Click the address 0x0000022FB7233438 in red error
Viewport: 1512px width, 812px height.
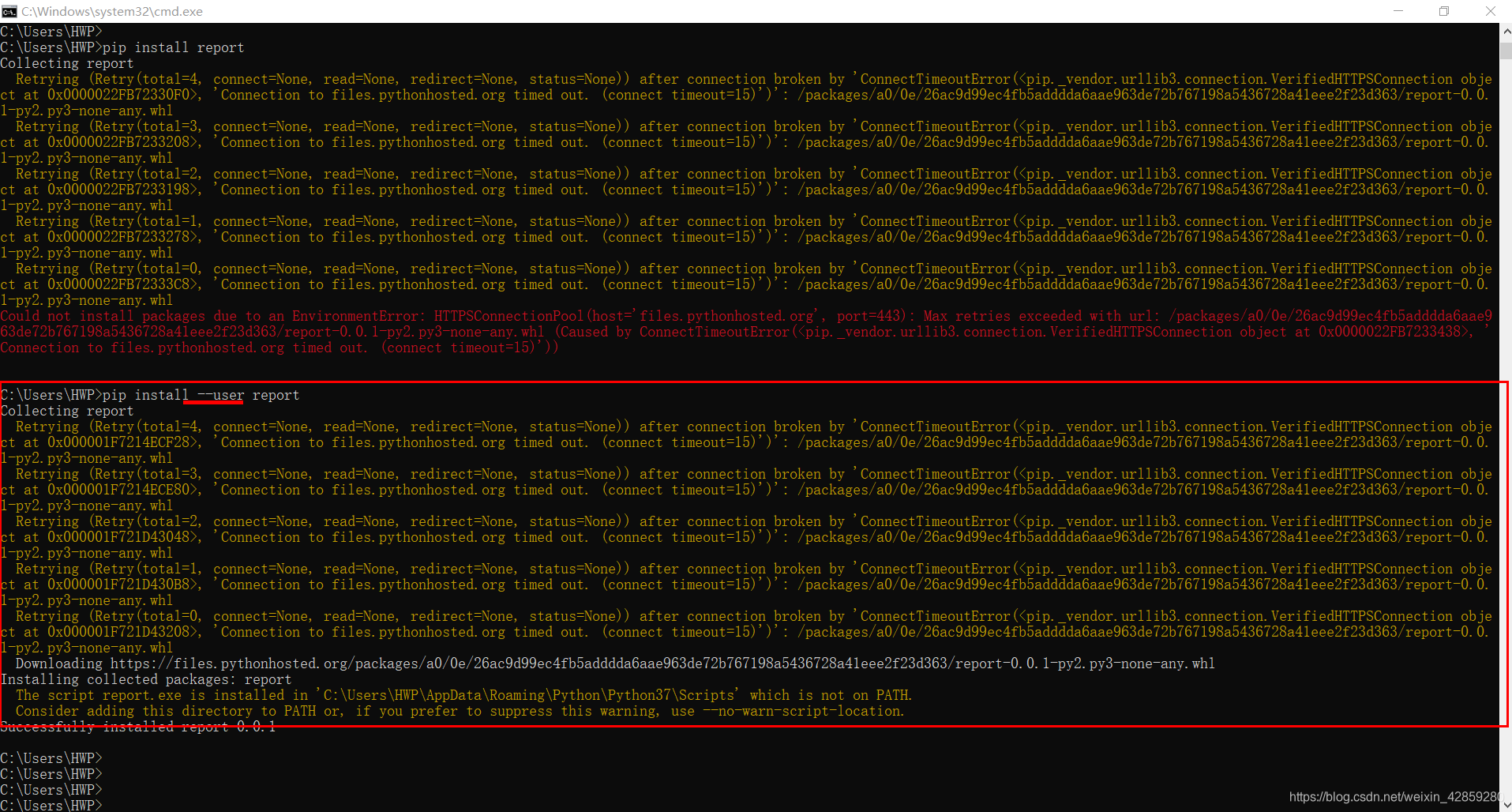(x=1394, y=332)
